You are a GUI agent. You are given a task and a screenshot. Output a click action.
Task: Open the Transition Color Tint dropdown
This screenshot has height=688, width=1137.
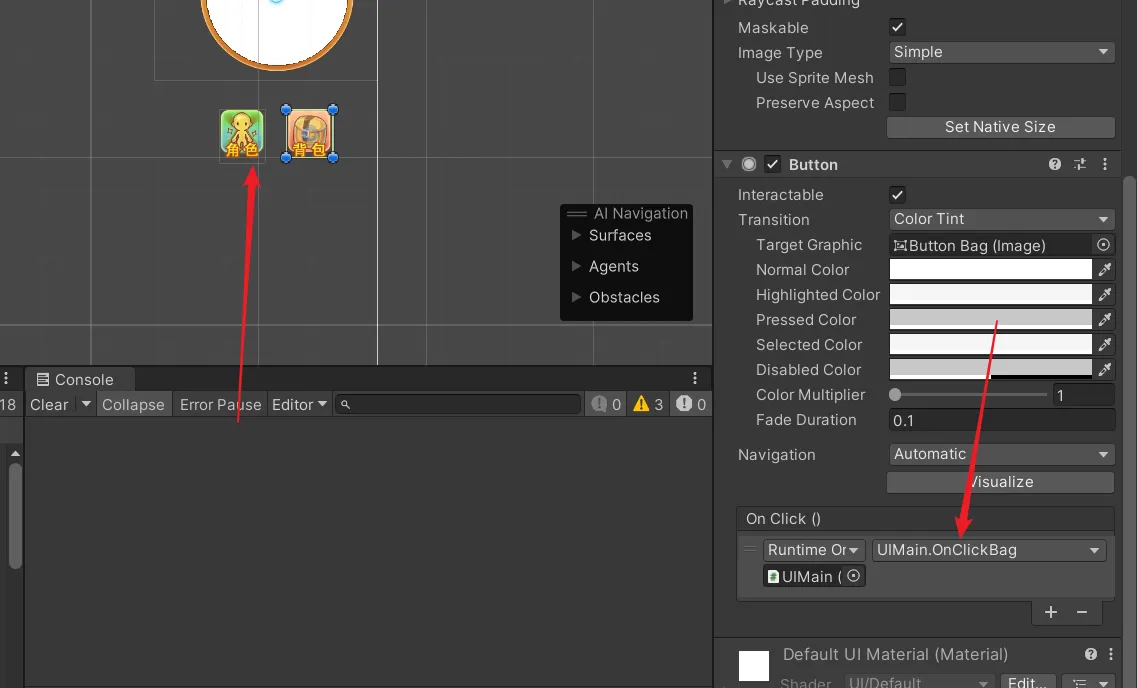coord(1001,220)
